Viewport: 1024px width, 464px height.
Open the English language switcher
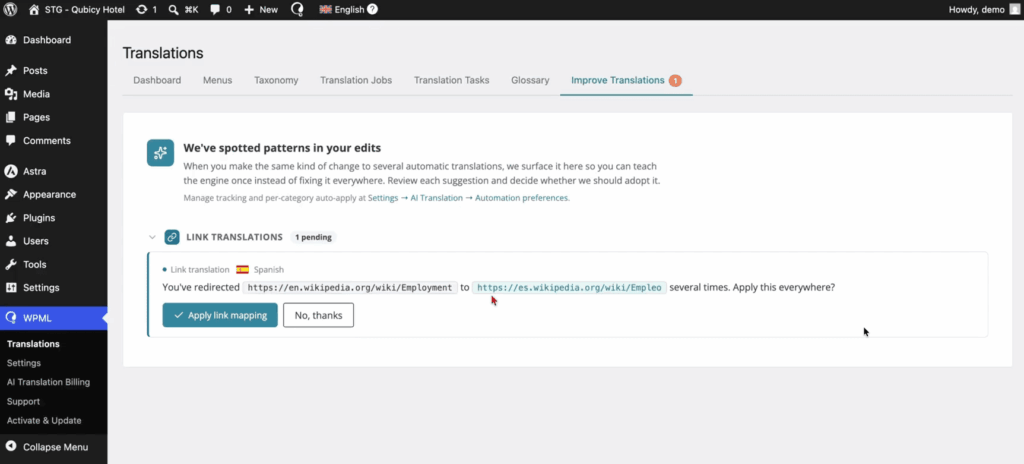(x=342, y=10)
